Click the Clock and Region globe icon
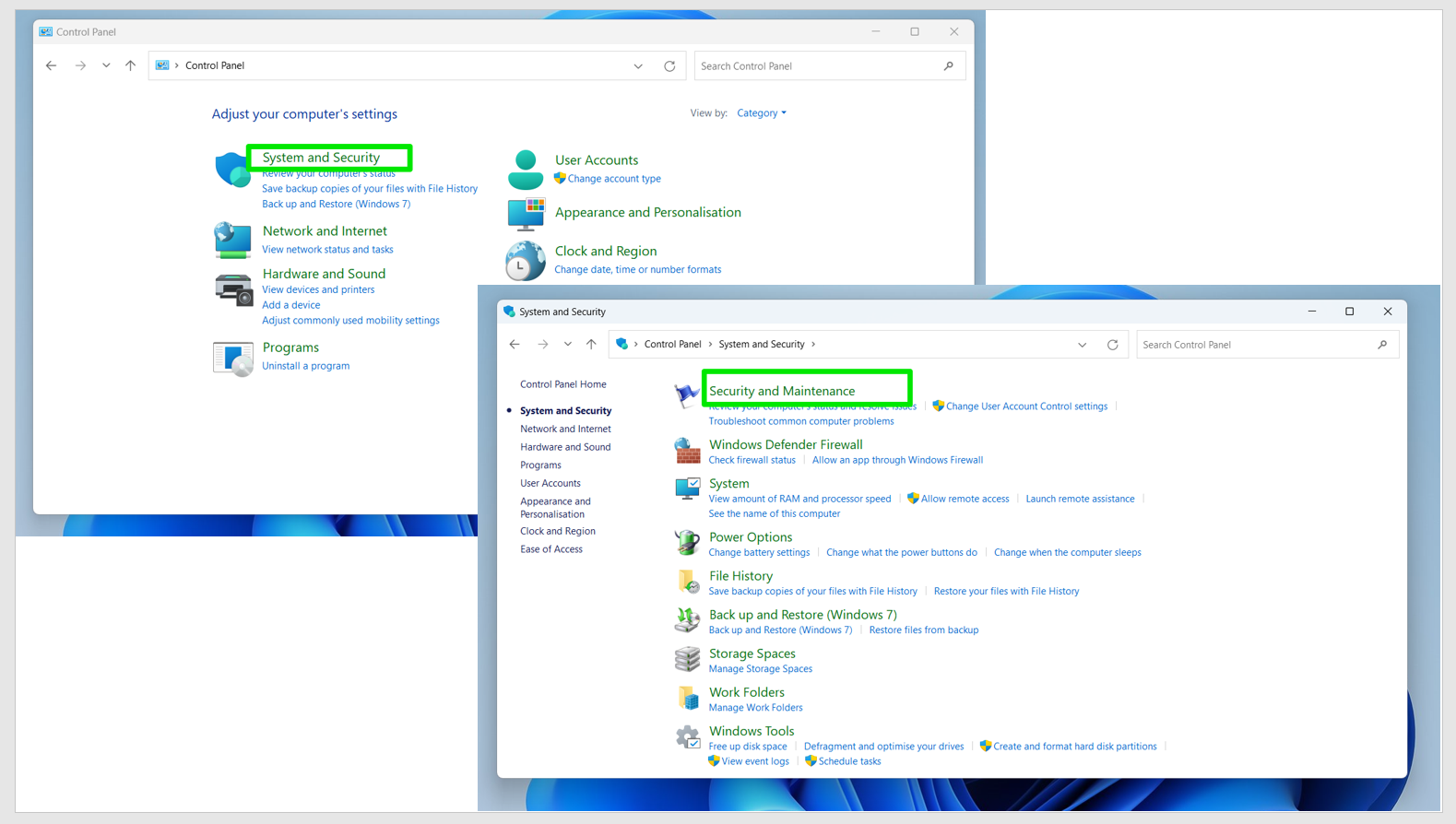 [x=525, y=260]
